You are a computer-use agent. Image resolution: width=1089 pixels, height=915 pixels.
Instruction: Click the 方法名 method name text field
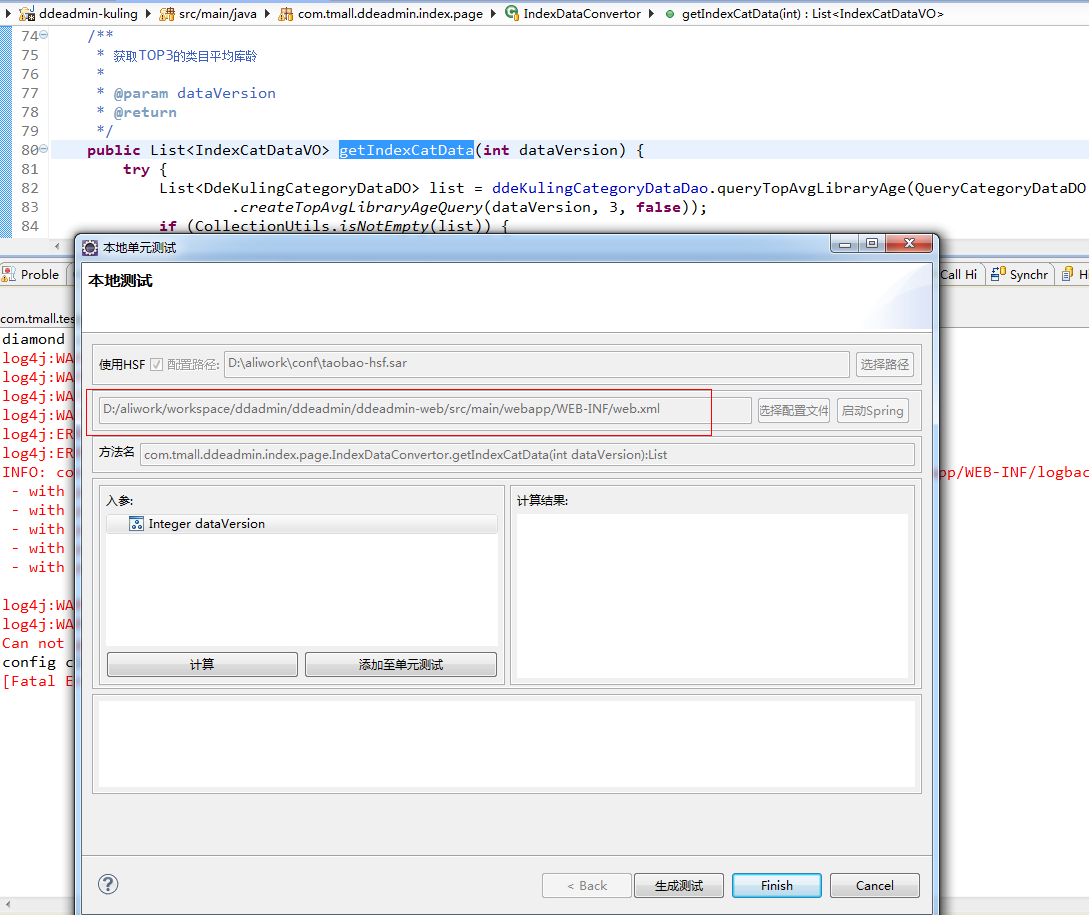[527, 455]
